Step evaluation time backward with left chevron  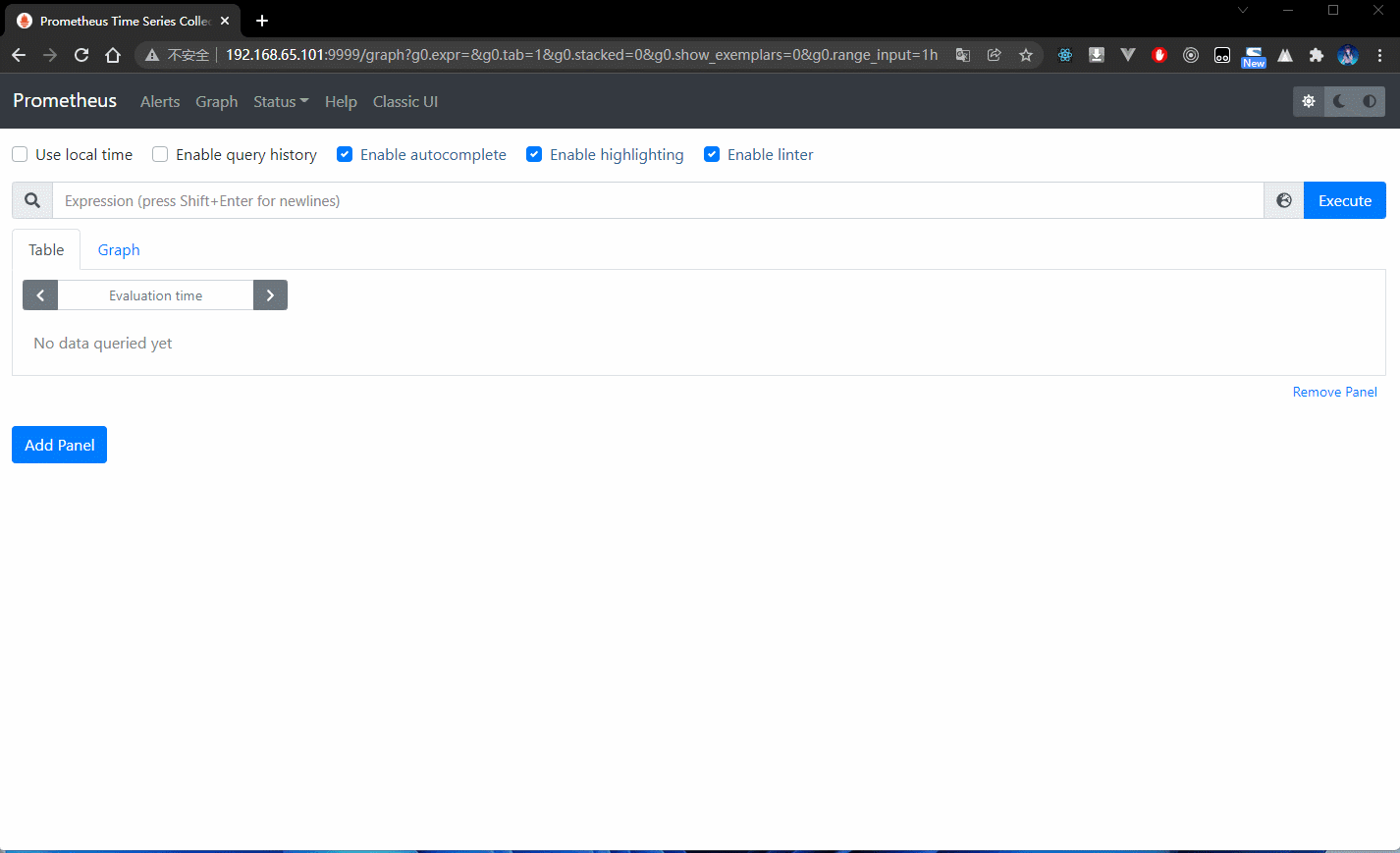[x=40, y=295]
